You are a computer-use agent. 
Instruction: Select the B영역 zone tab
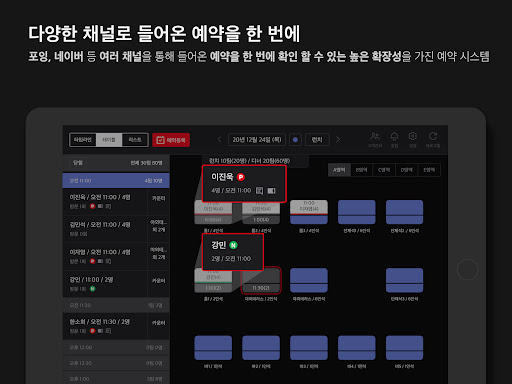[361, 170]
